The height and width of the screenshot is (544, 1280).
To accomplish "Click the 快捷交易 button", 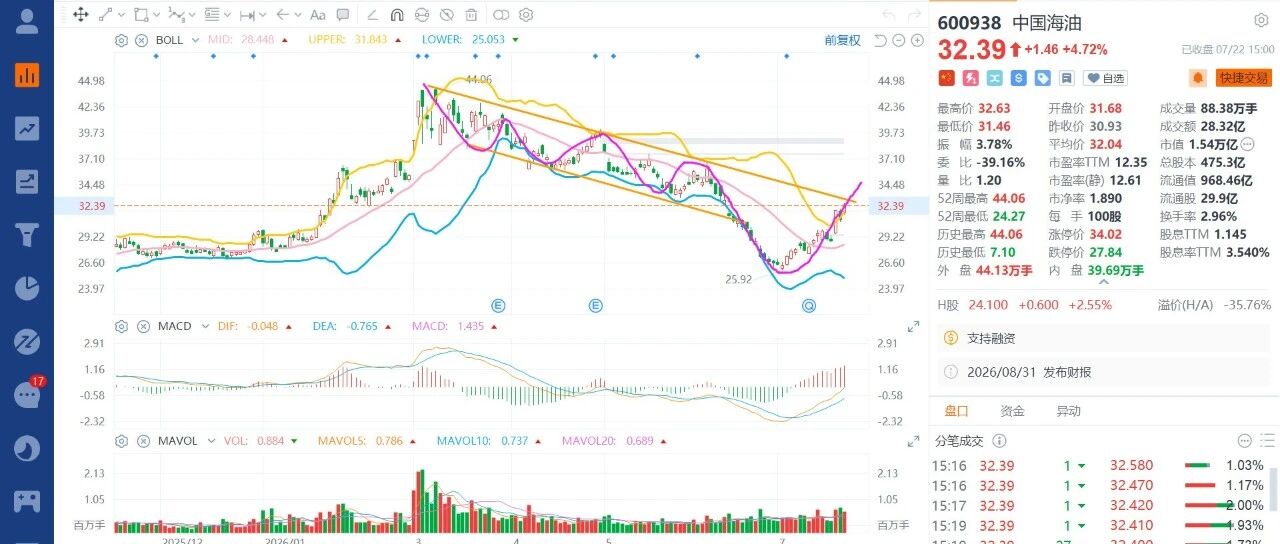I will tap(1244, 78).
